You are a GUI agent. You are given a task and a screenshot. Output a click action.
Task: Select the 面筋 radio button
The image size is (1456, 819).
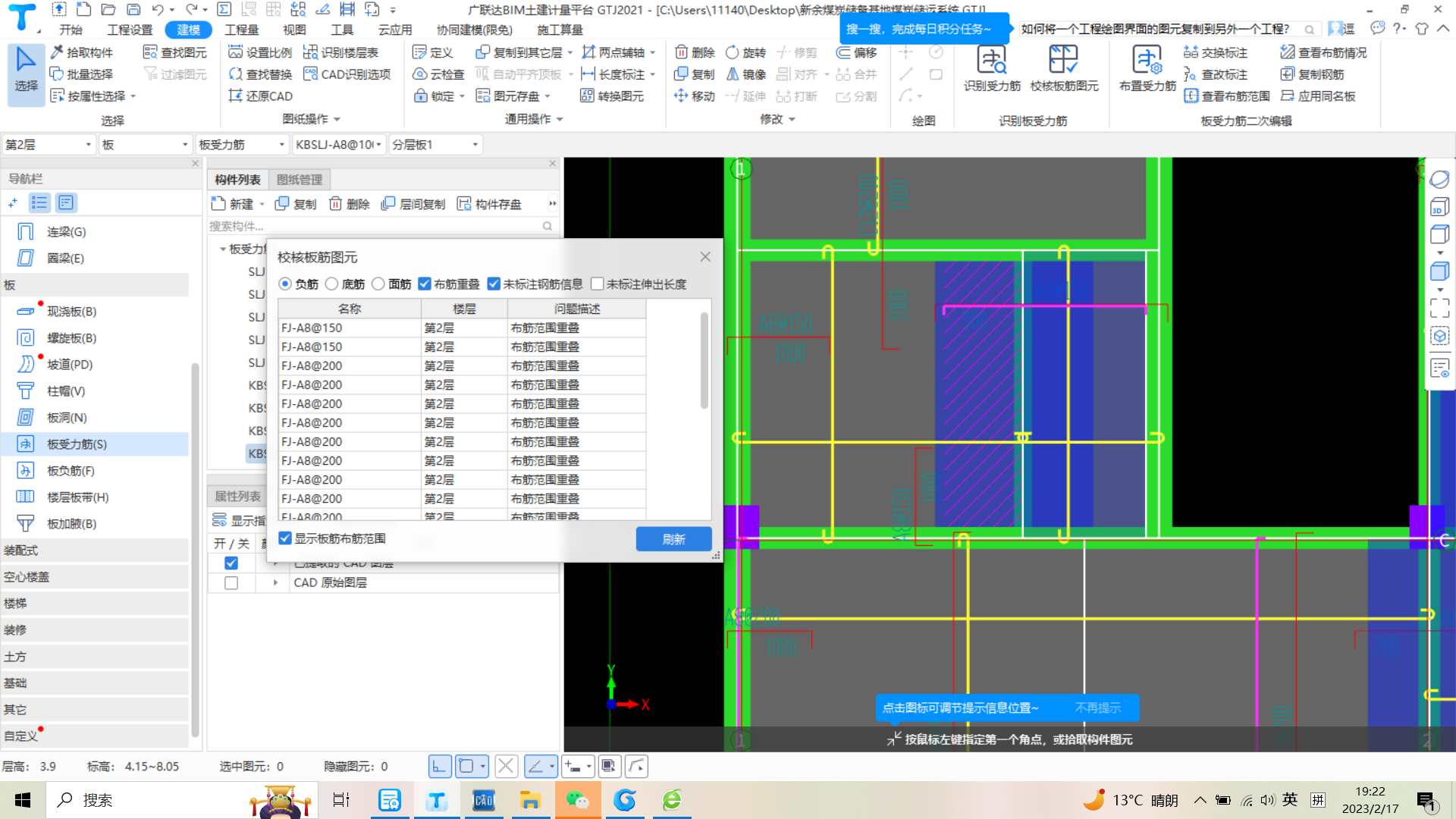[378, 284]
